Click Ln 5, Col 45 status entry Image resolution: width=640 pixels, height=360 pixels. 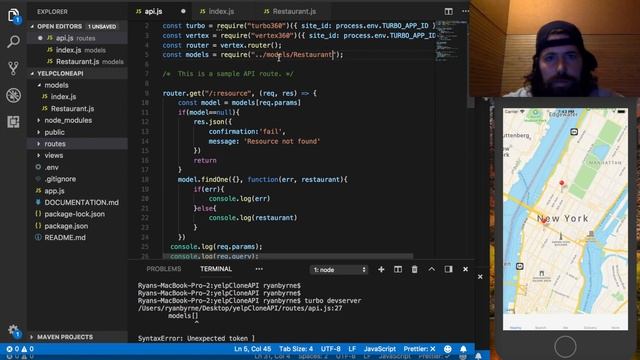coord(252,349)
